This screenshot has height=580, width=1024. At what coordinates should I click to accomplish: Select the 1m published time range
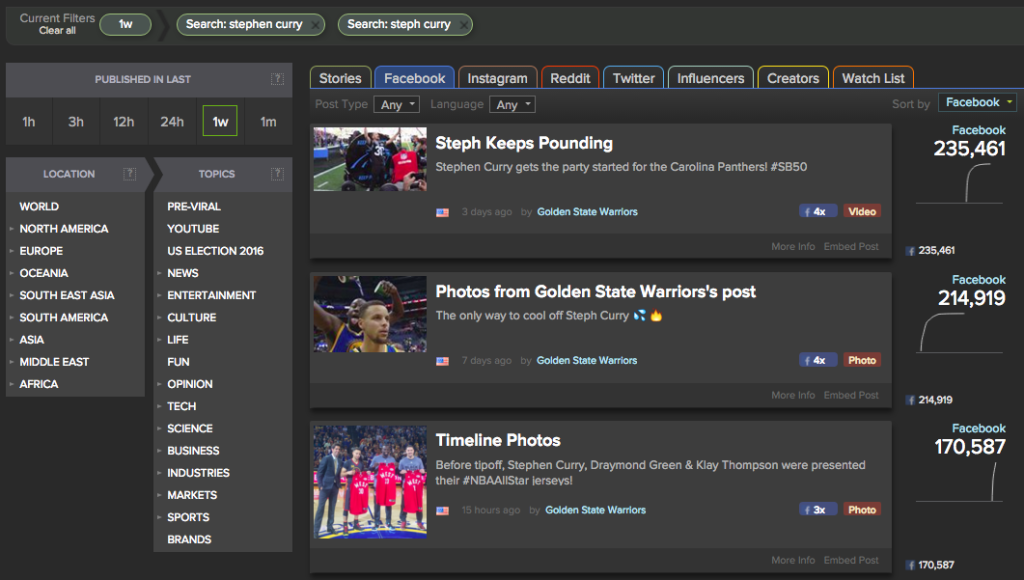pos(268,122)
